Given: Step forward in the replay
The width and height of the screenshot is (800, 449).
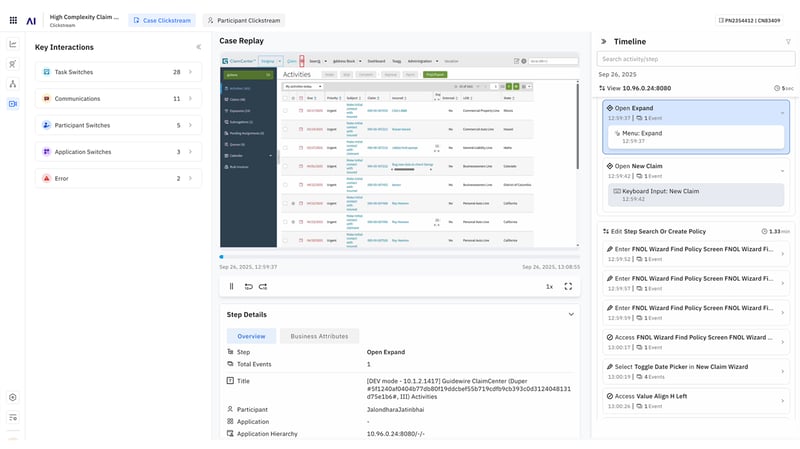Looking at the screenshot, I should (263, 286).
